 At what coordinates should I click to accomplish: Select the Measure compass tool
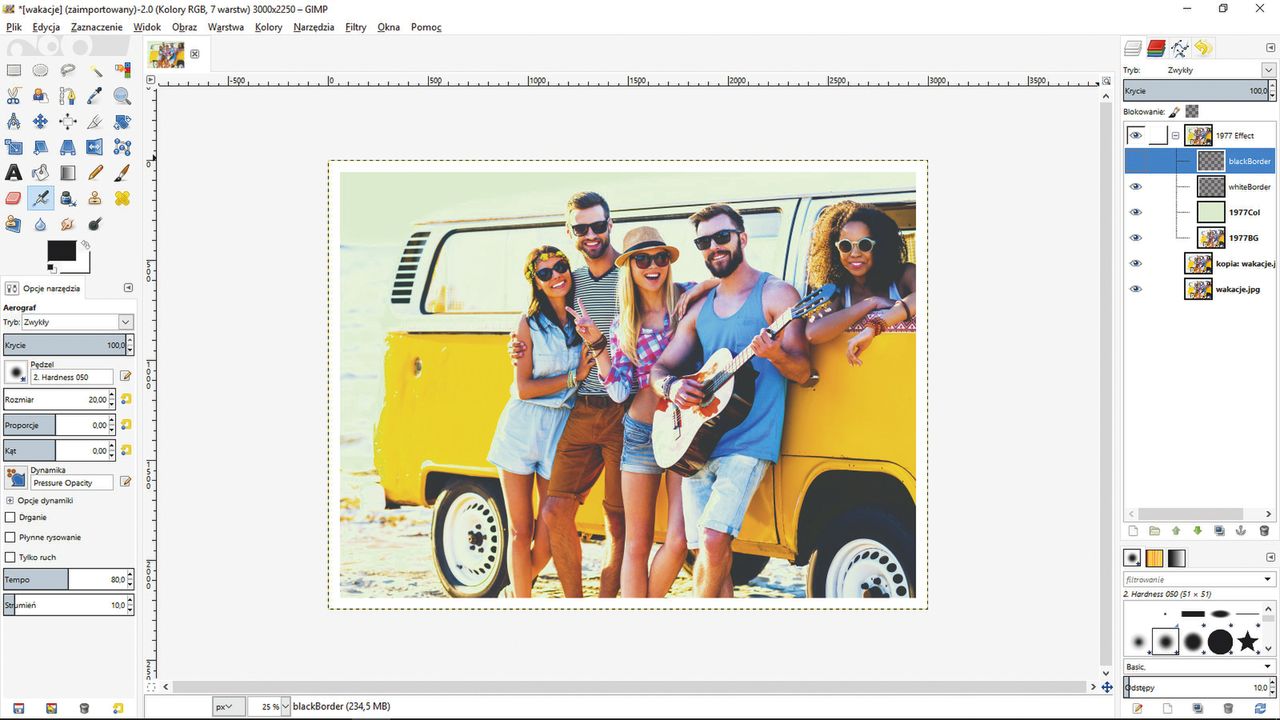click(14, 122)
